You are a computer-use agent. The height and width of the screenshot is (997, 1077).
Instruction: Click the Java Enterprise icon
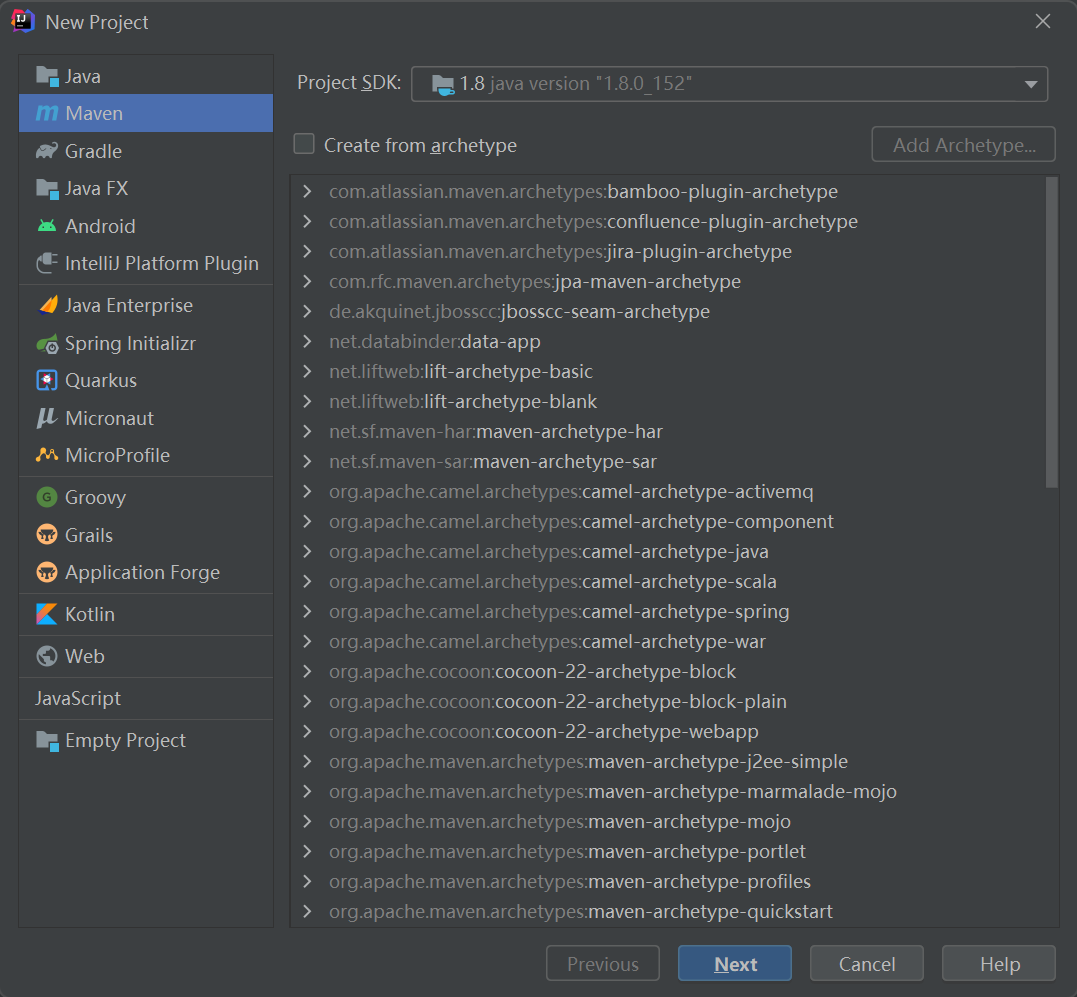pyautogui.click(x=48, y=305)
